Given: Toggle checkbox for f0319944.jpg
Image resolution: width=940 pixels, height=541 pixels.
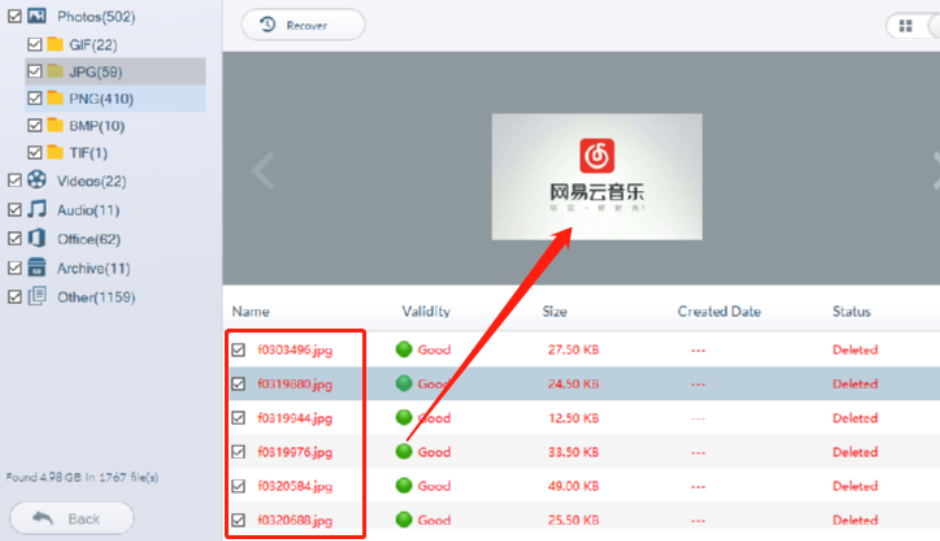Looking at the screenshot, I should [x=239, y=418].
